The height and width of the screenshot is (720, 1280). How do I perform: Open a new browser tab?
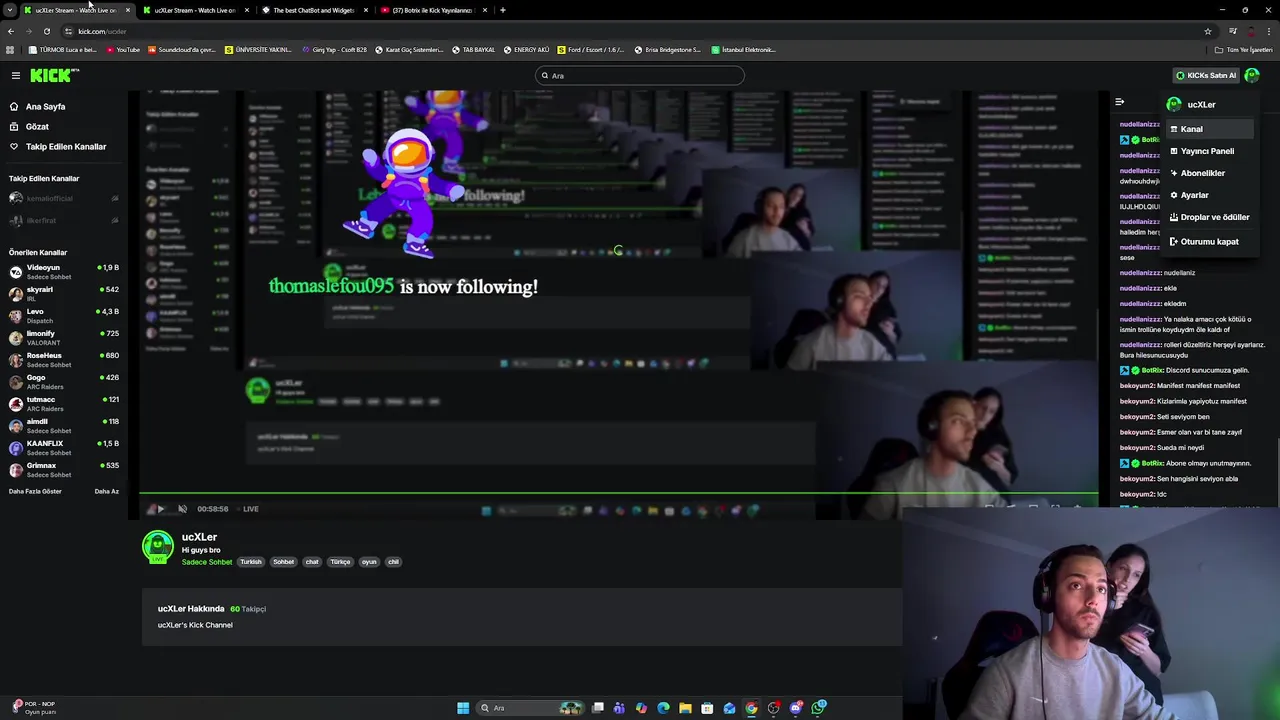[x=503, y=10]
